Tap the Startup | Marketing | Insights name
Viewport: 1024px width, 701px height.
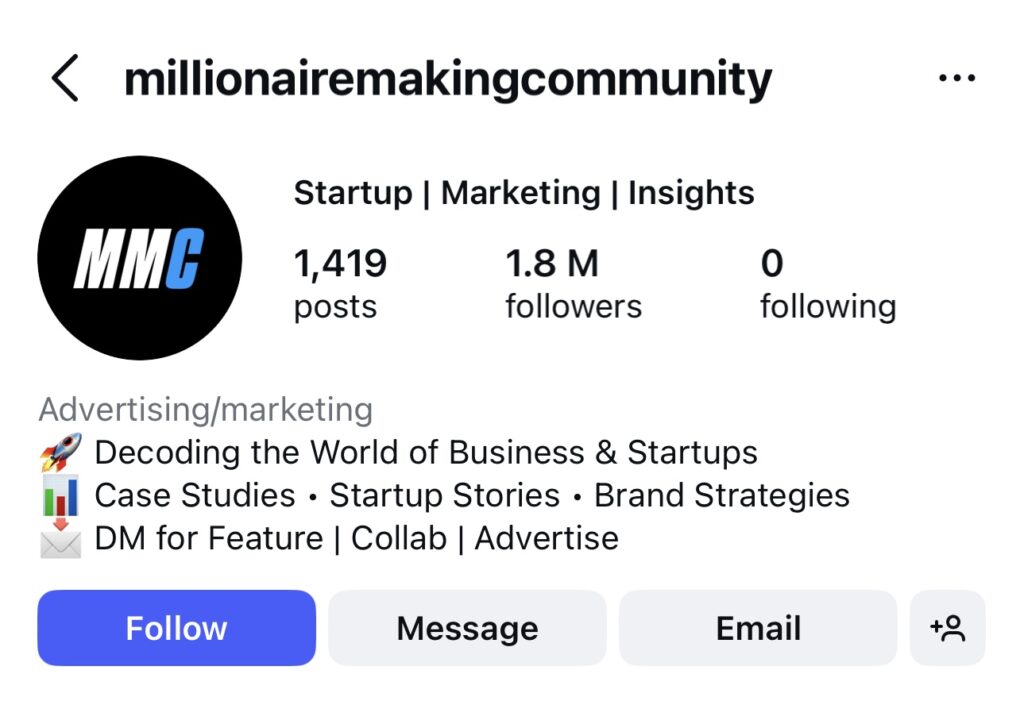click(x=524, y=193)
